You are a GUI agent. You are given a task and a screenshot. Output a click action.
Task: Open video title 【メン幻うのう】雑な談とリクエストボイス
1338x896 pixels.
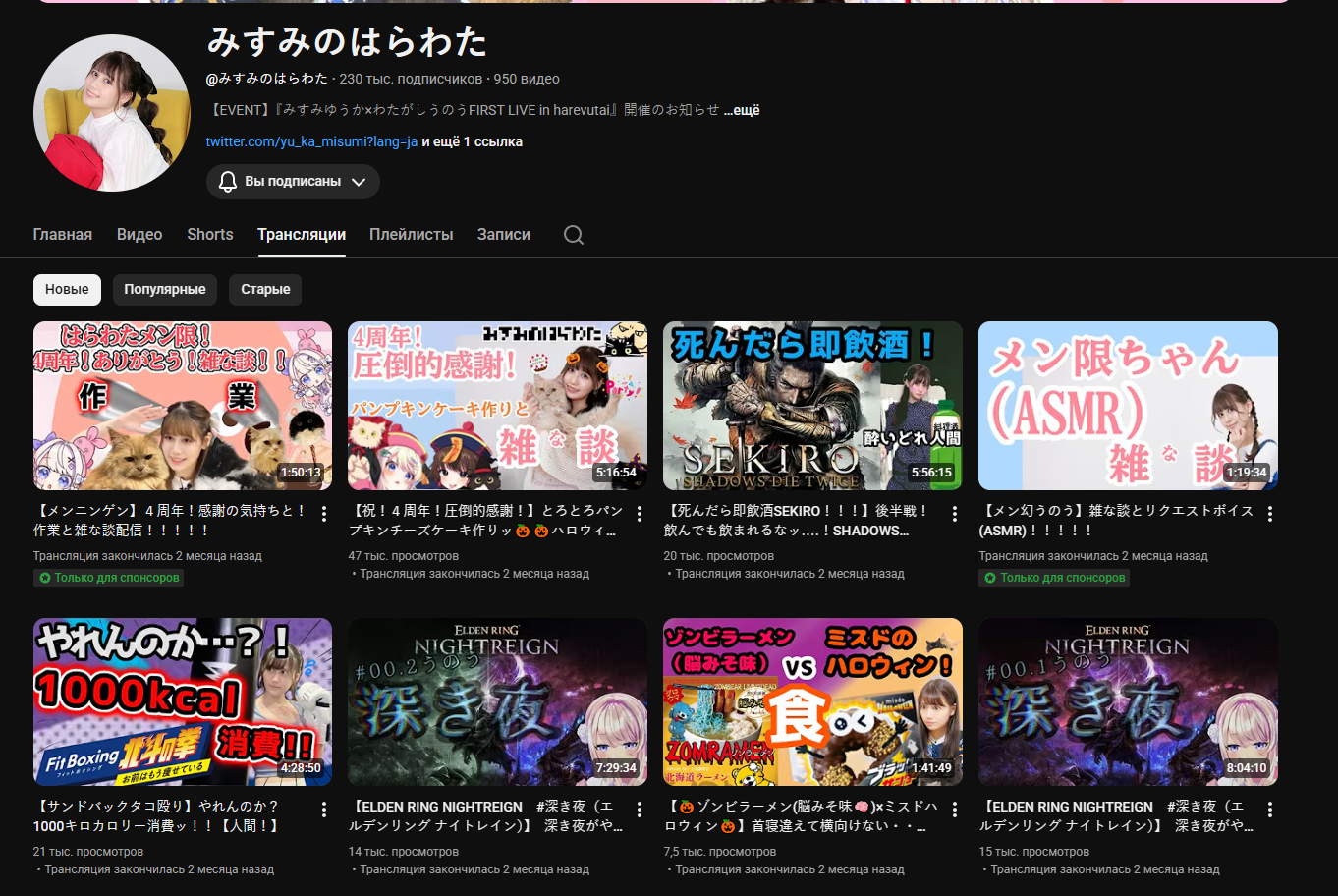tap(1116, 521)
